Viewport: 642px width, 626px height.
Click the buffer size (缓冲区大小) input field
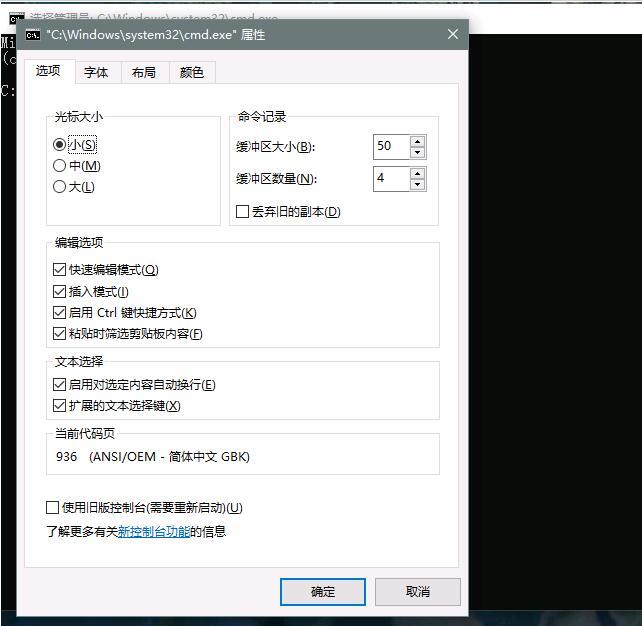pyautogui.click(x=390, y=147)
